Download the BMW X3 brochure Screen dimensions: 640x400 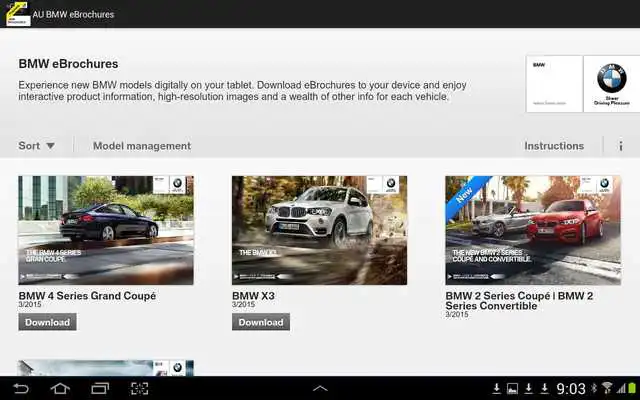pyautogui.click(x=261, y=322)
